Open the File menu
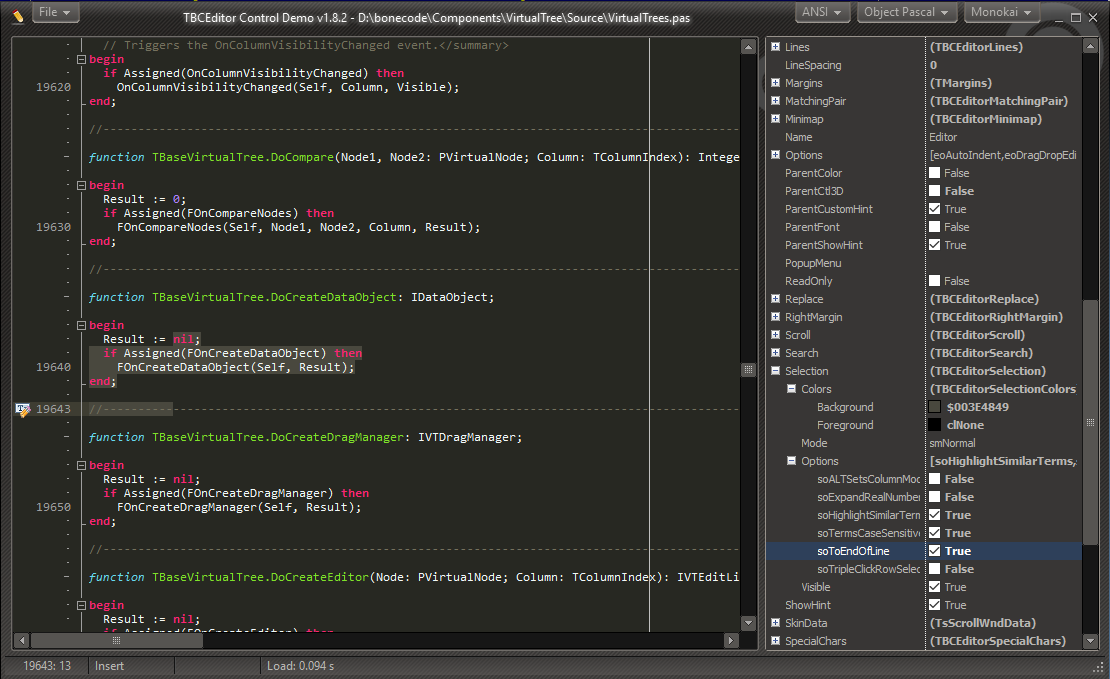This screenshot has width=1110, height=679. 55,12
